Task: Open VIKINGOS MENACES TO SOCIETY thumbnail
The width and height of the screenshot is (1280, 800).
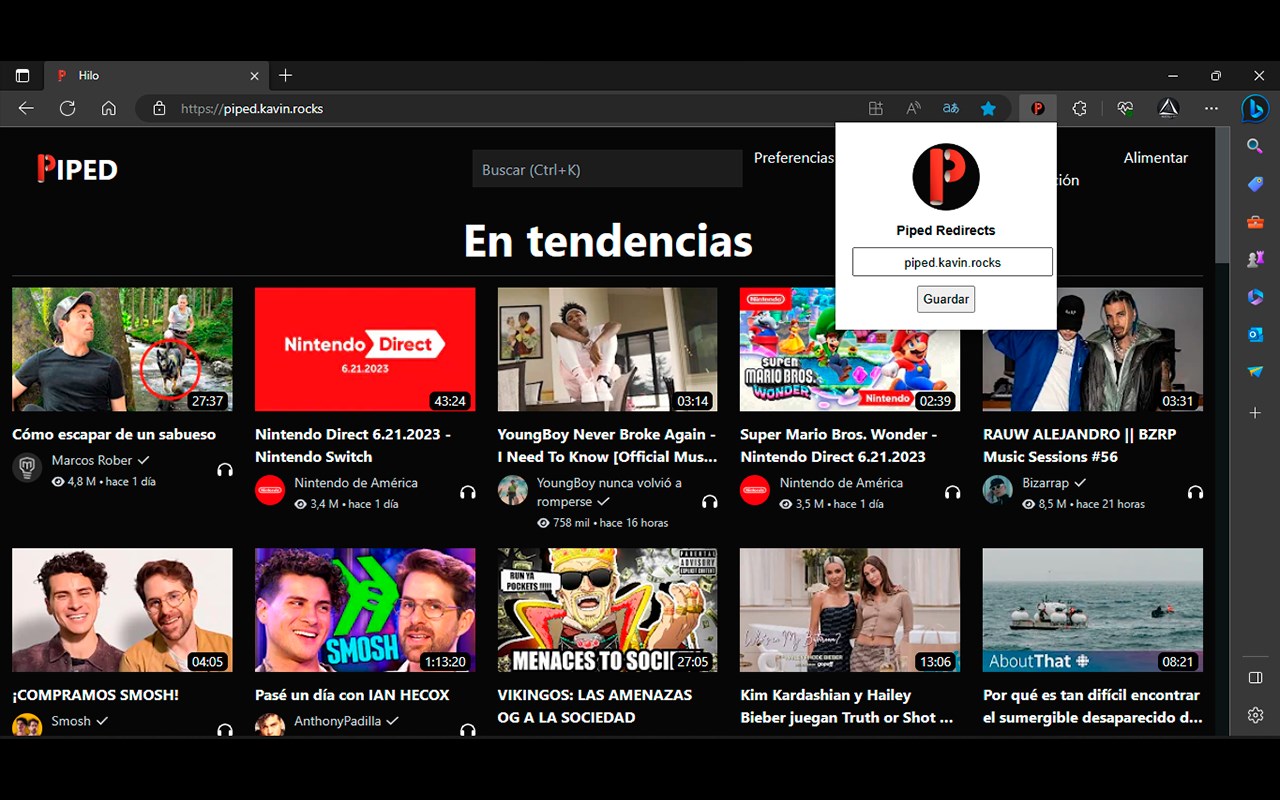Action: [607, 610]
